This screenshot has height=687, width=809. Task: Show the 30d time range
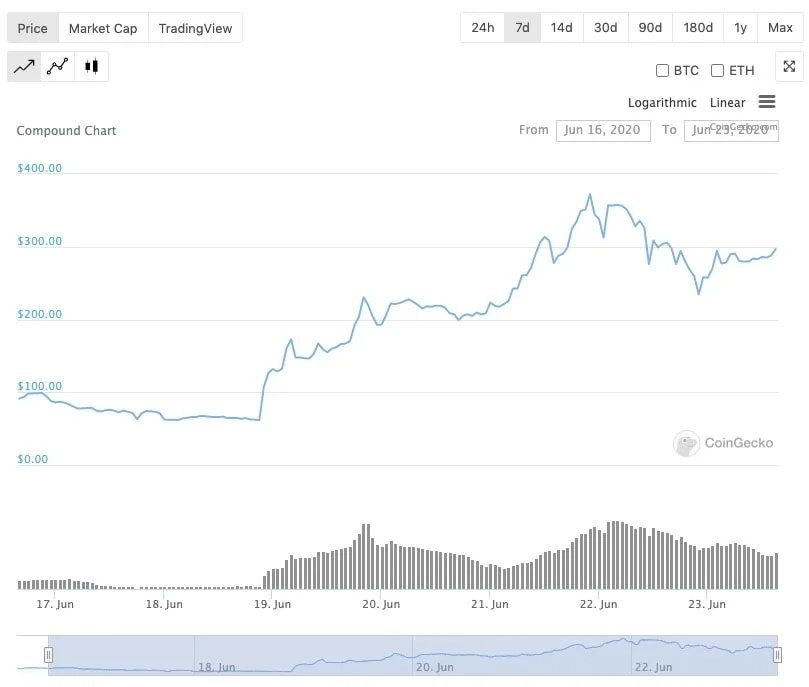tap(605, 28)
